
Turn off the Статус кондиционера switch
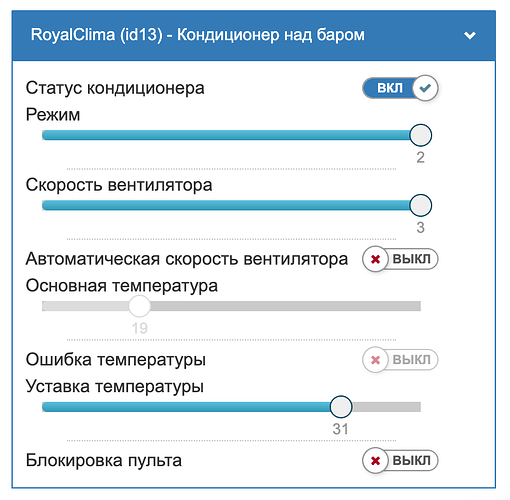coord(400,88)
